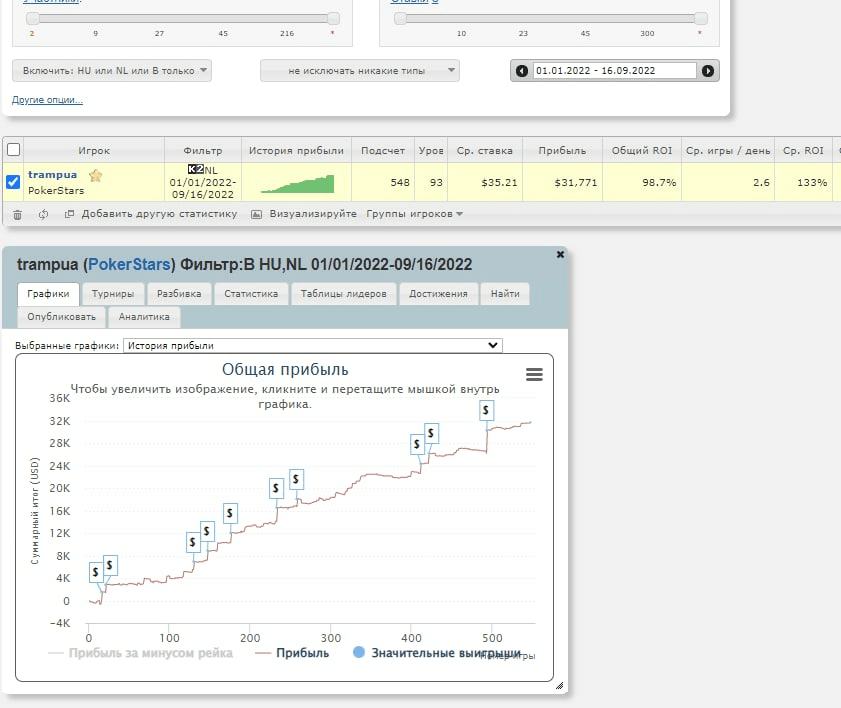Click the level value '93'
Screen dimensions: 841x708
coord(436,182)
